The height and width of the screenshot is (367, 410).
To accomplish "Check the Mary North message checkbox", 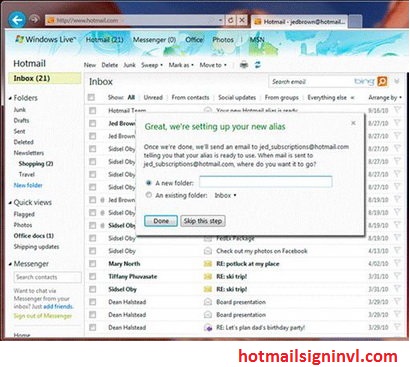I will [93, 264].
